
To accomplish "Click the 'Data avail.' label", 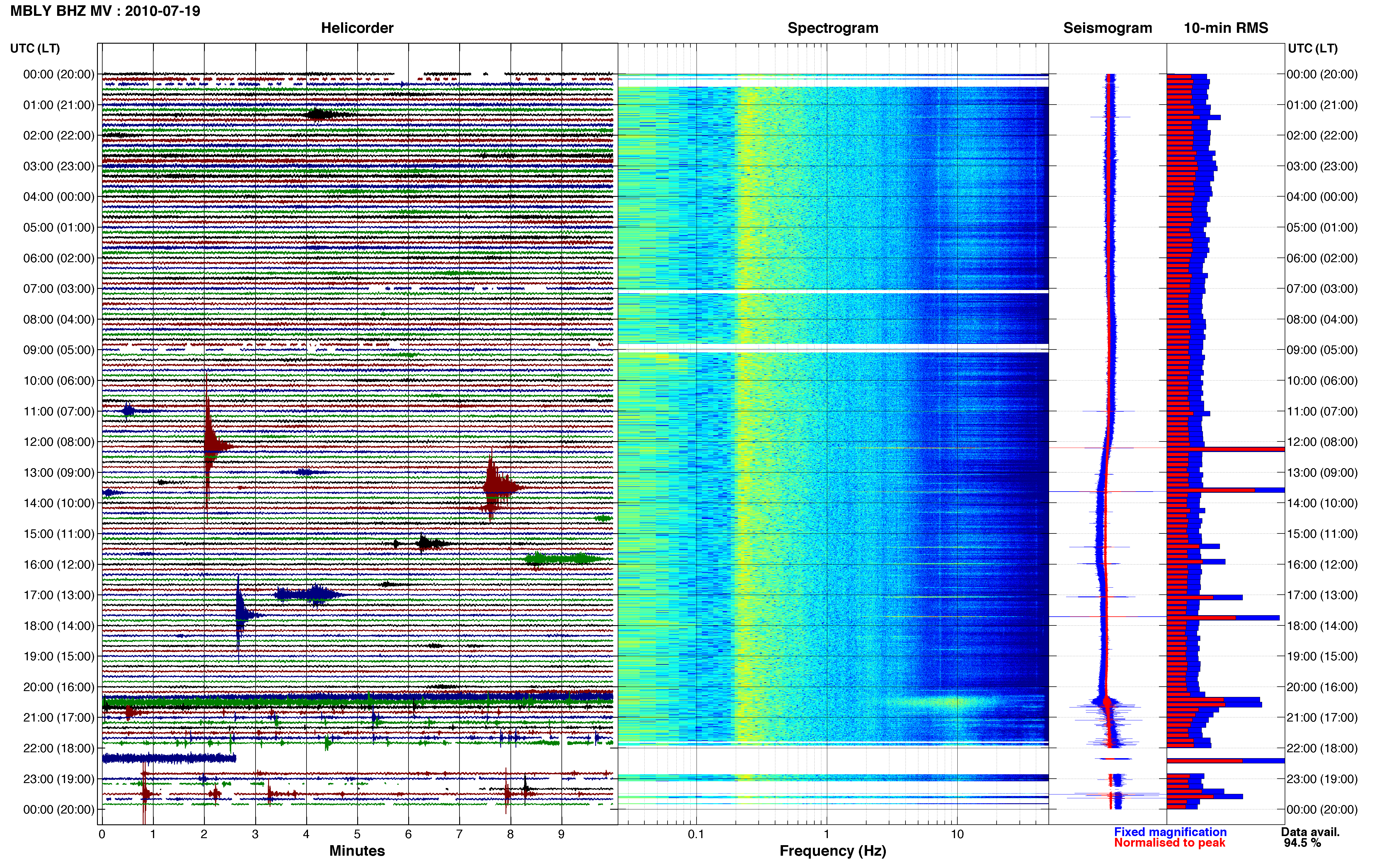I will pos(1310,832).
